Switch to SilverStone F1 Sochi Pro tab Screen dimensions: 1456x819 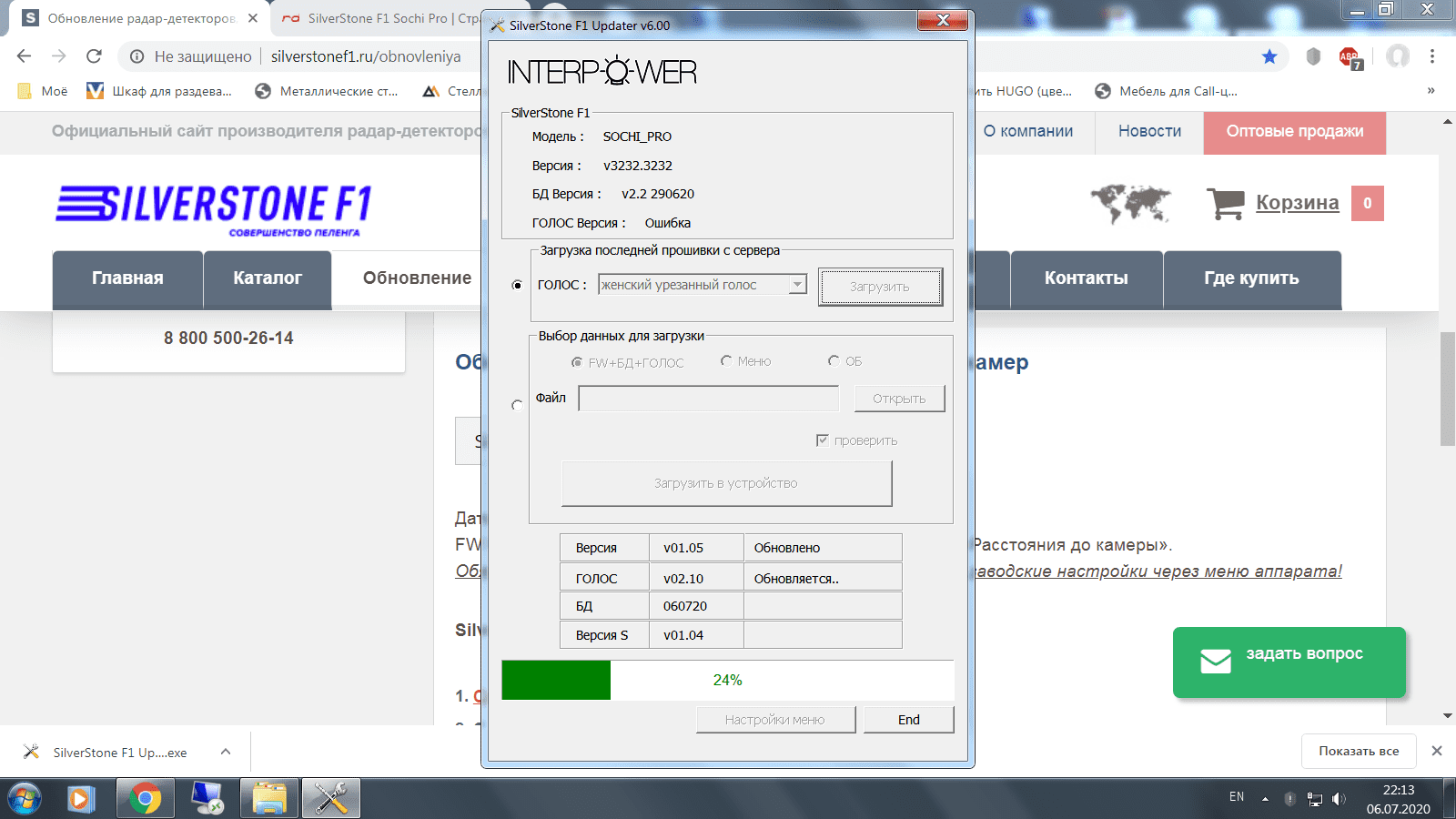point(391,18)
